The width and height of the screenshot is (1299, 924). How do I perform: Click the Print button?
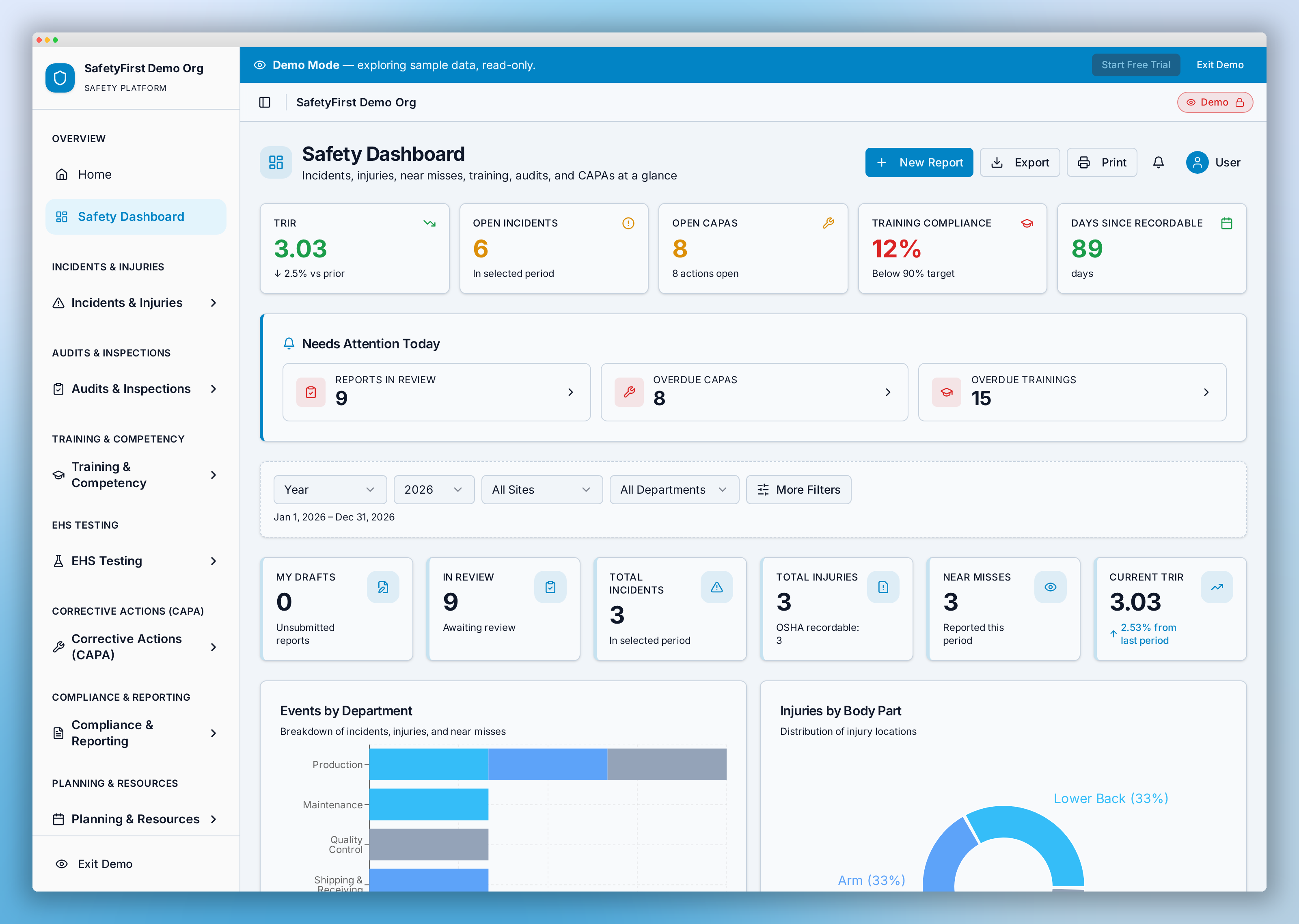(1102, 163)
